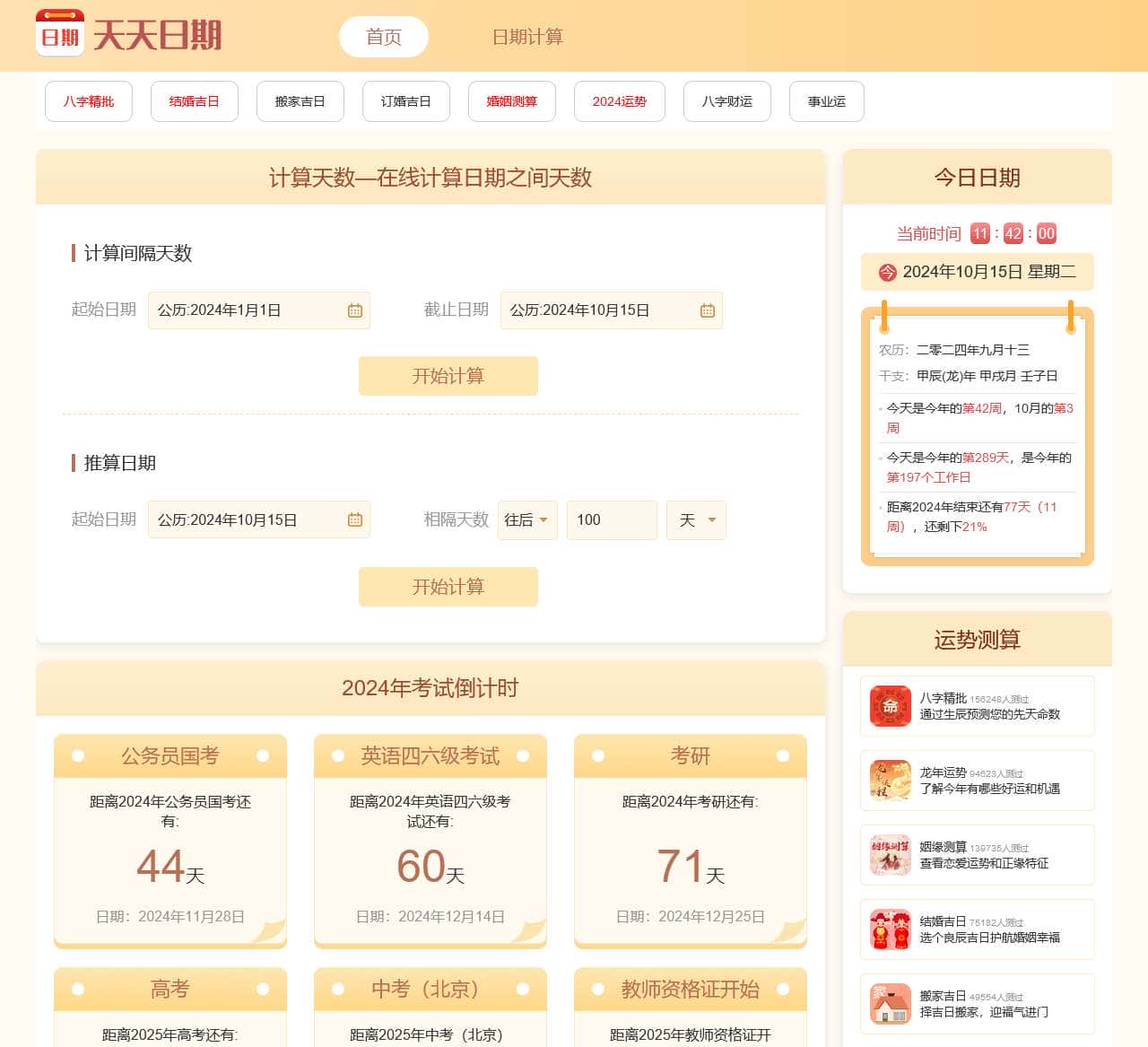This screenshot has width=1148, height=1047.
Task: Open the calendar icon beside 公历:2024年10月15日
Action: 355,519
